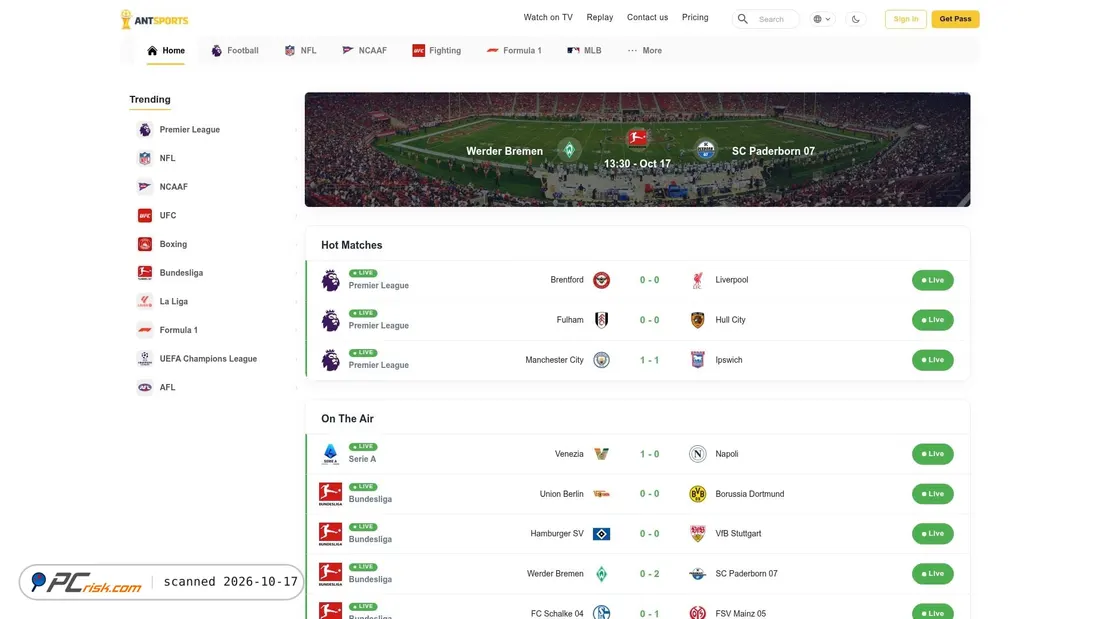Click Live button for Union Berlin match
Viewport: 1100px width, 619px height.
click(x=932, y=494)
